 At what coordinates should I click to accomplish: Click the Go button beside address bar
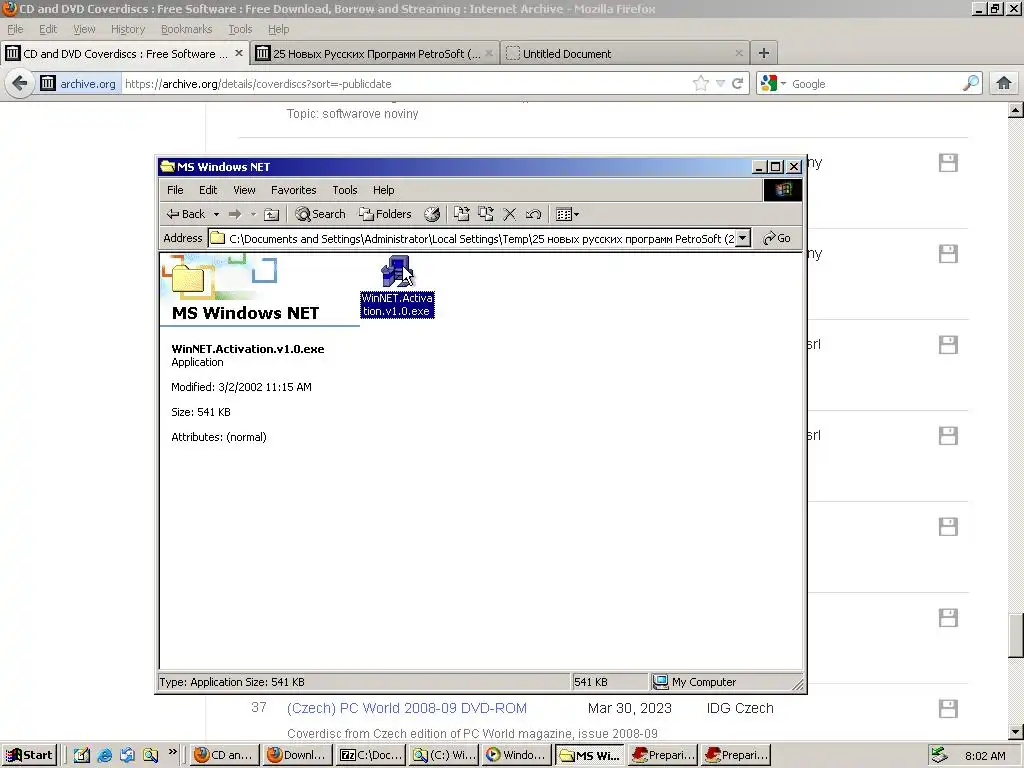777,238
